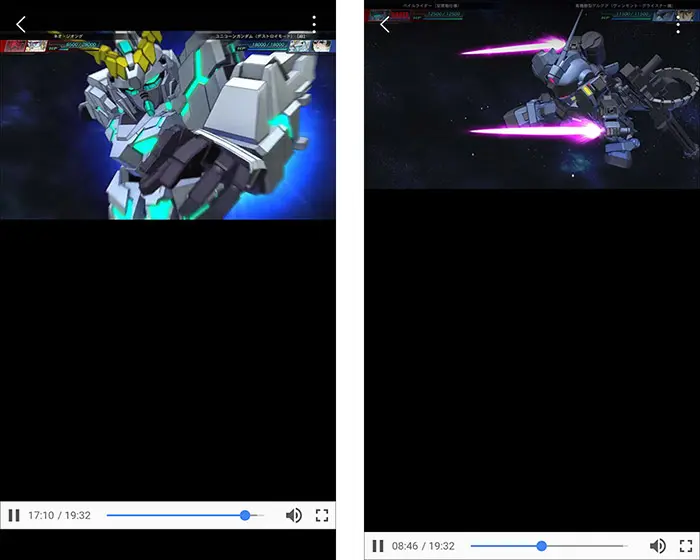The image size is (700, 560).
Task: Enter fullscreen on the left video
Action: tap(322, 515)
